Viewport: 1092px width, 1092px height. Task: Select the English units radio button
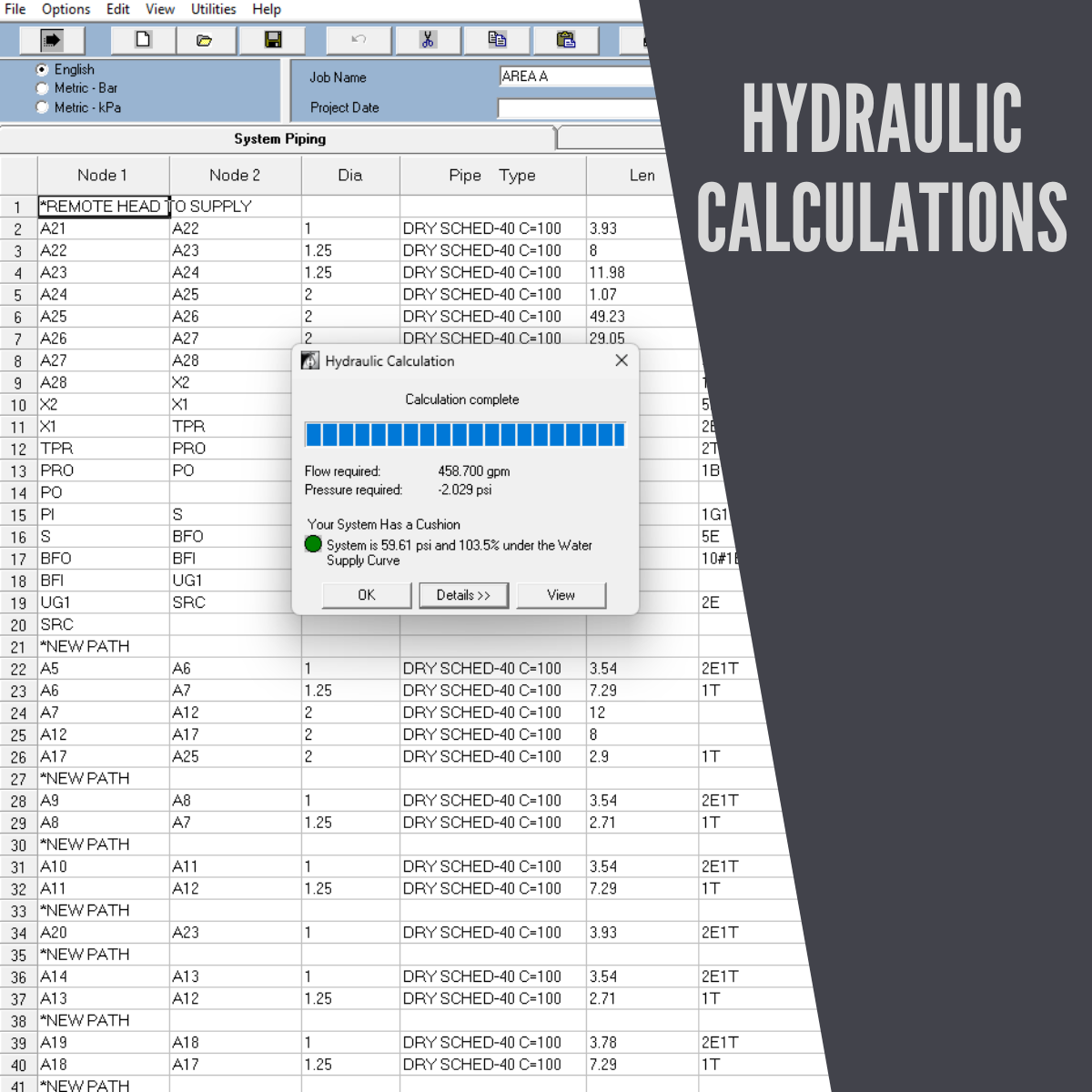coord(42,69)
